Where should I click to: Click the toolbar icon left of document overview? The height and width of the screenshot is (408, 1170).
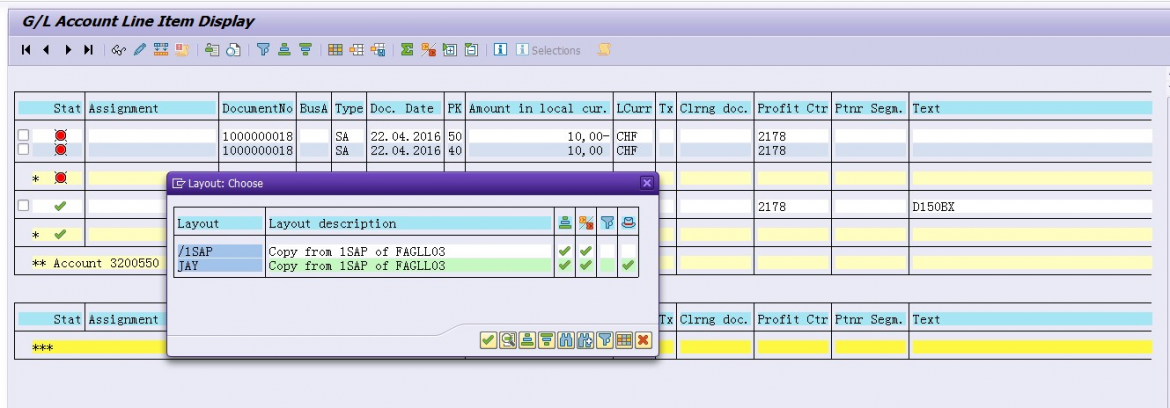click(x=213, y=50)
